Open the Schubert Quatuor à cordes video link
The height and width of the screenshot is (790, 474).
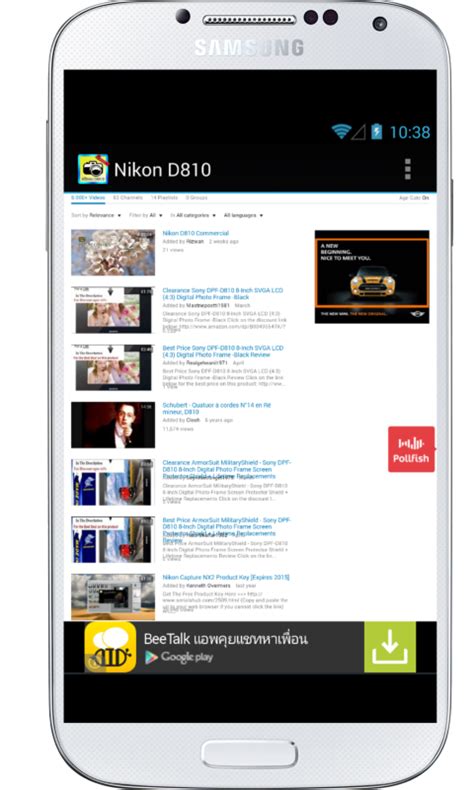pyautogui.click(x=217, y=408)
